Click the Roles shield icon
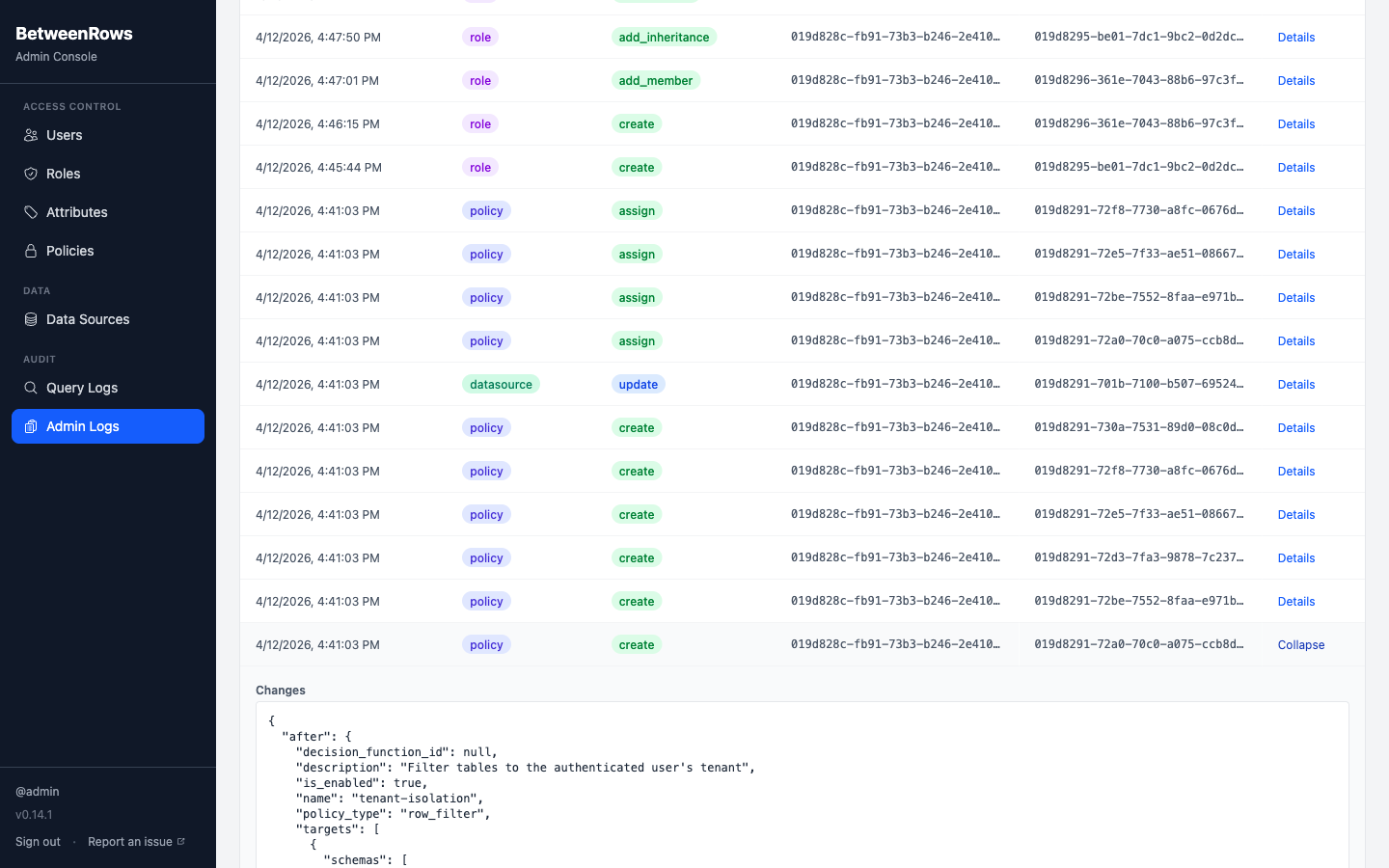Viewport: 1389px width, 868px height. tap(30, 174)
